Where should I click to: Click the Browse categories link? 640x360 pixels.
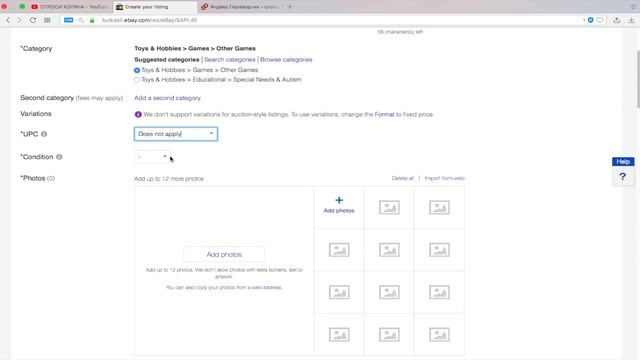[286, 60]
